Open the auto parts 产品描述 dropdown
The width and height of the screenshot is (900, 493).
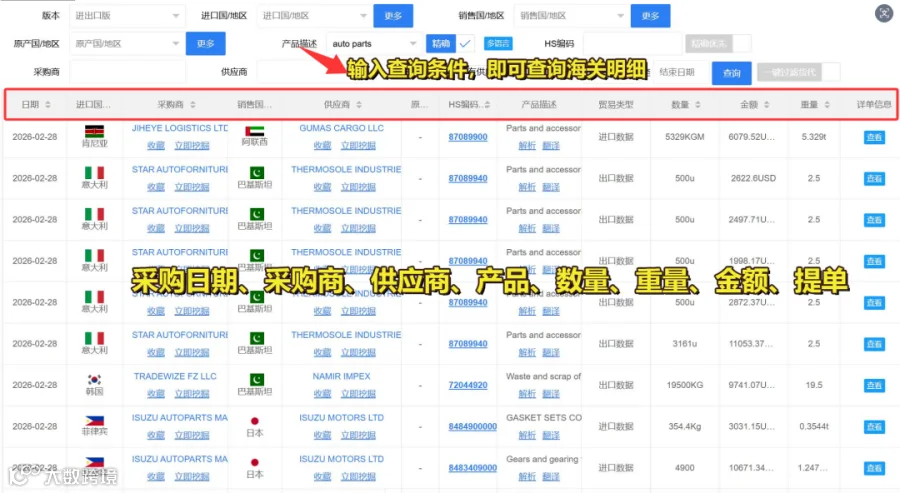[374, 44]
